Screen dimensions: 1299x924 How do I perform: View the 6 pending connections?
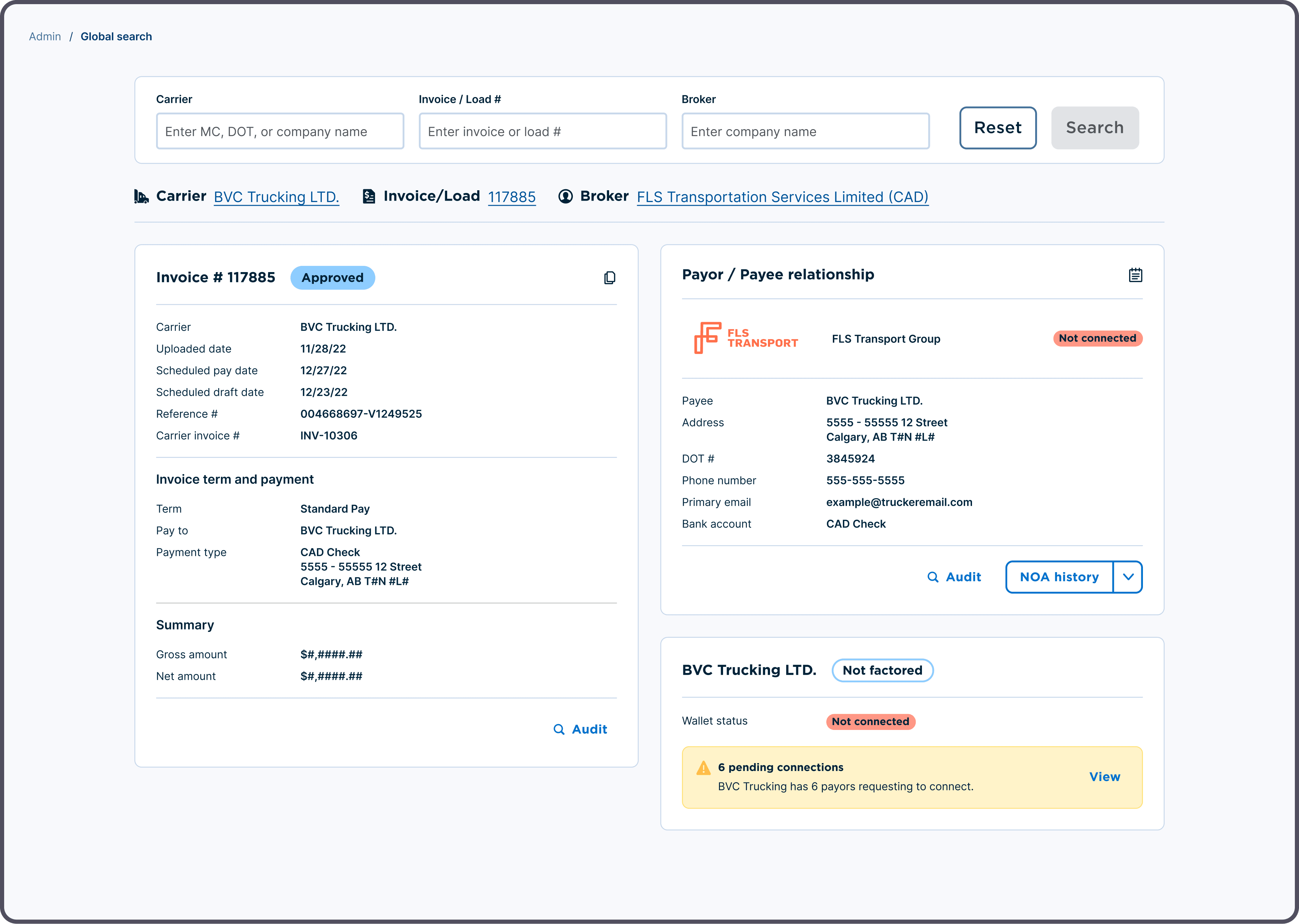[x=1104, y=777]
